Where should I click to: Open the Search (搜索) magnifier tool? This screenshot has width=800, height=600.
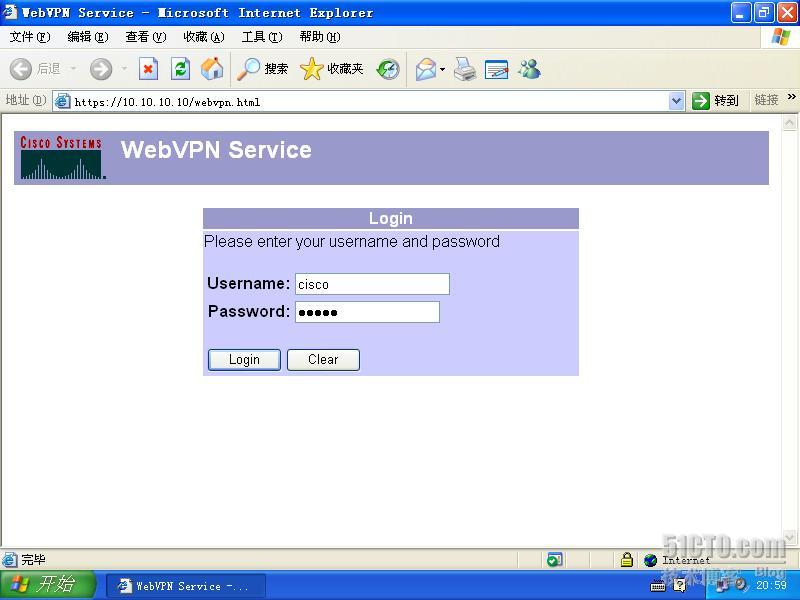coord(262,69)
